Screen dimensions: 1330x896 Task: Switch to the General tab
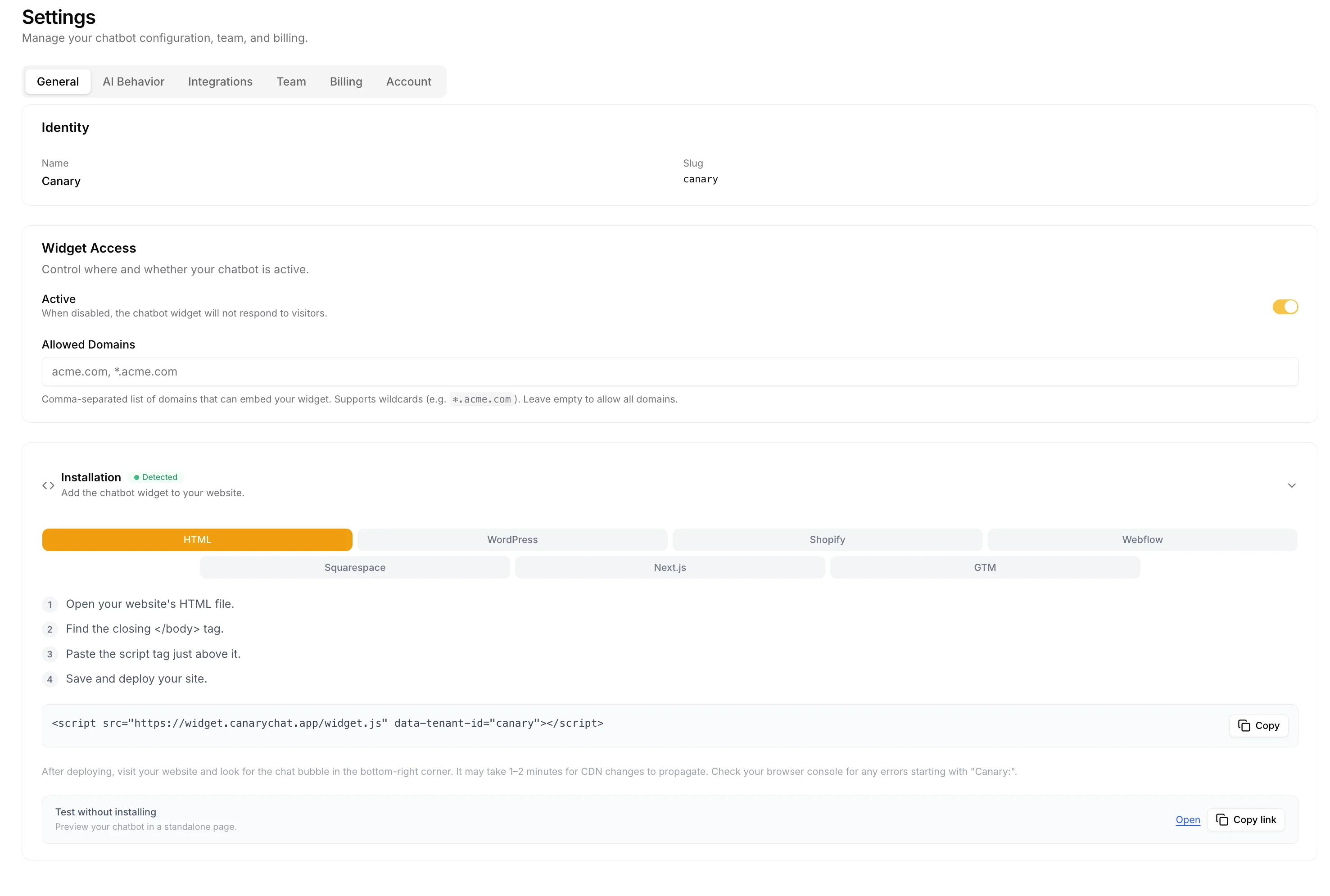[58, 81]
